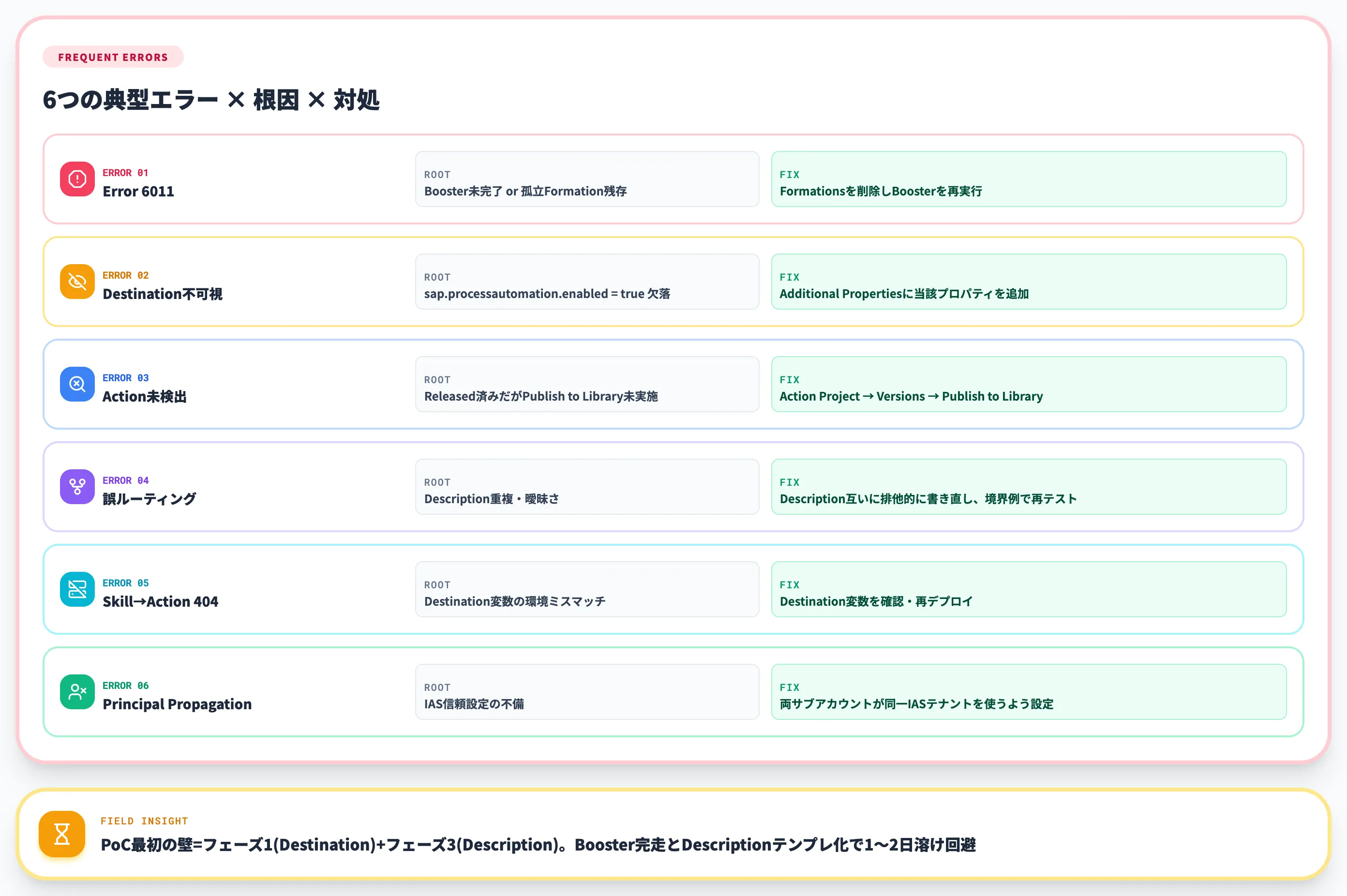The height and width of the screenshot is (896, 1347).
Task: Click fix Description互いに排他的に書き直し text
Action: 928,499
